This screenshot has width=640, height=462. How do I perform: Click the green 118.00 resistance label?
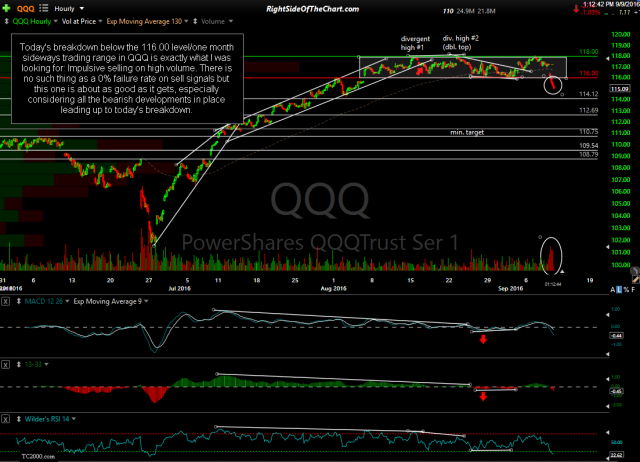tap(589, 52)
